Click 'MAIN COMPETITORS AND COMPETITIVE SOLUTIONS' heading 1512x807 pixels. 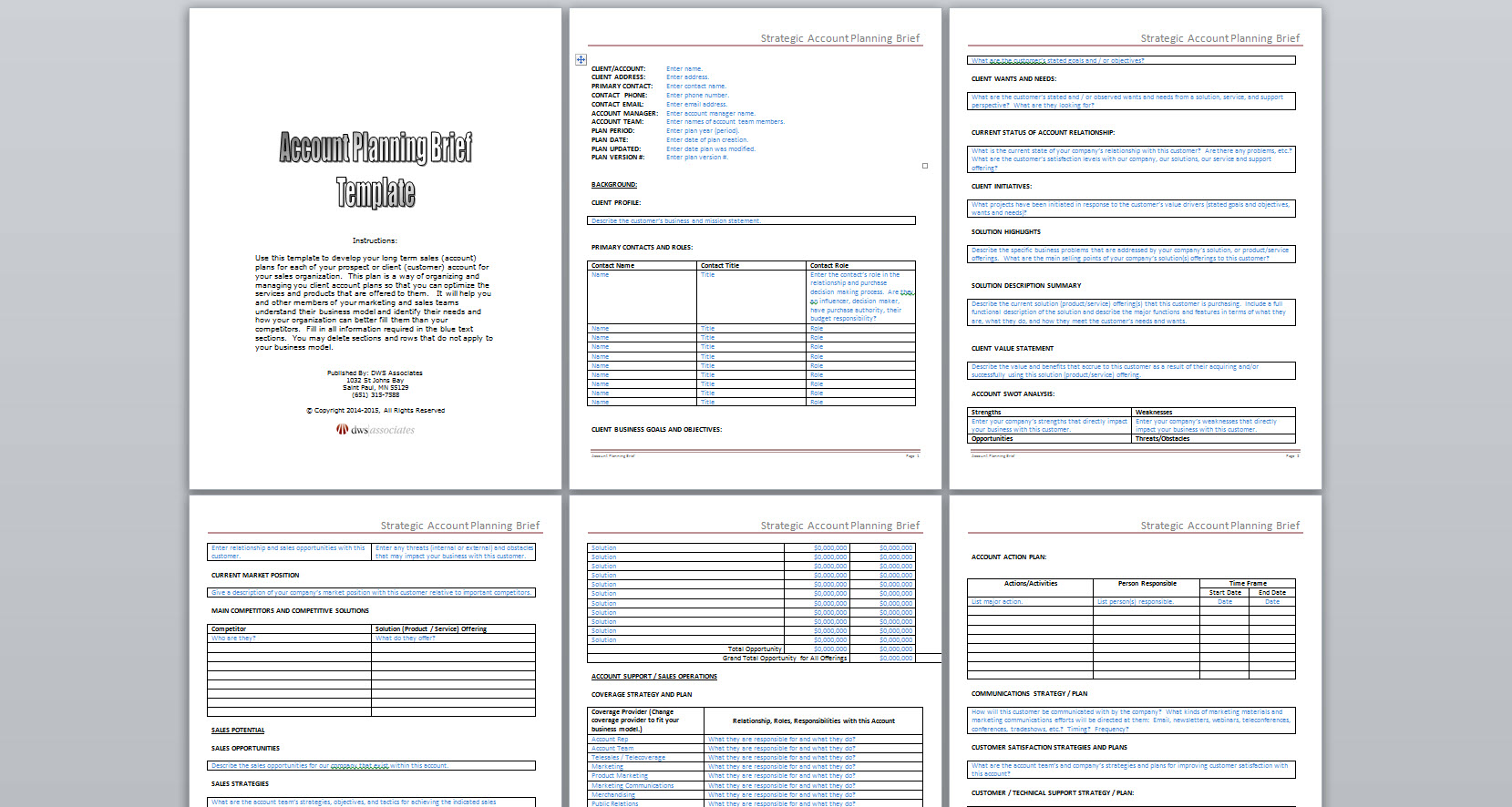(290, 611)
